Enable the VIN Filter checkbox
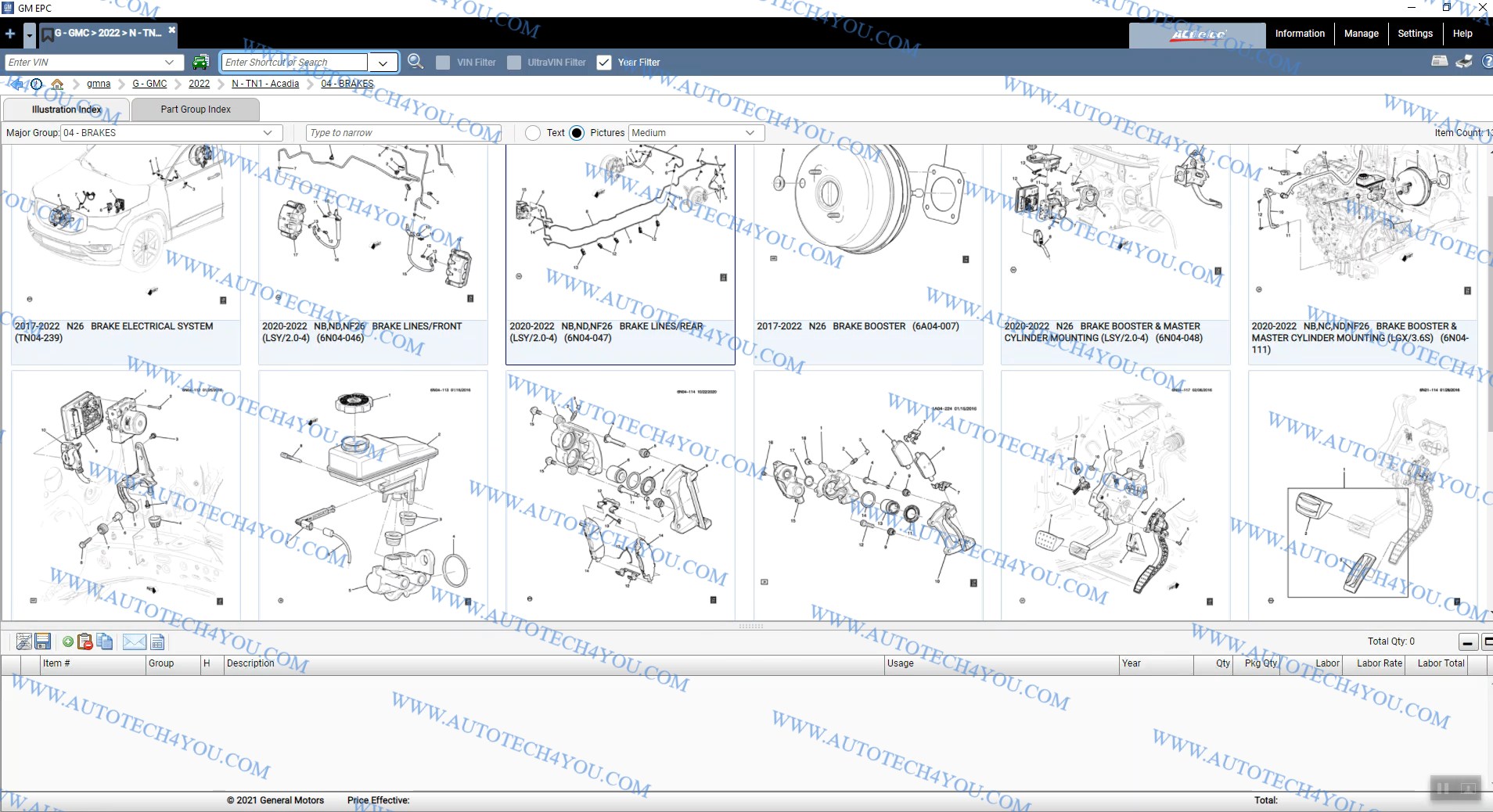This screenshot has height=812, width=1493. (x=443, y=63)
